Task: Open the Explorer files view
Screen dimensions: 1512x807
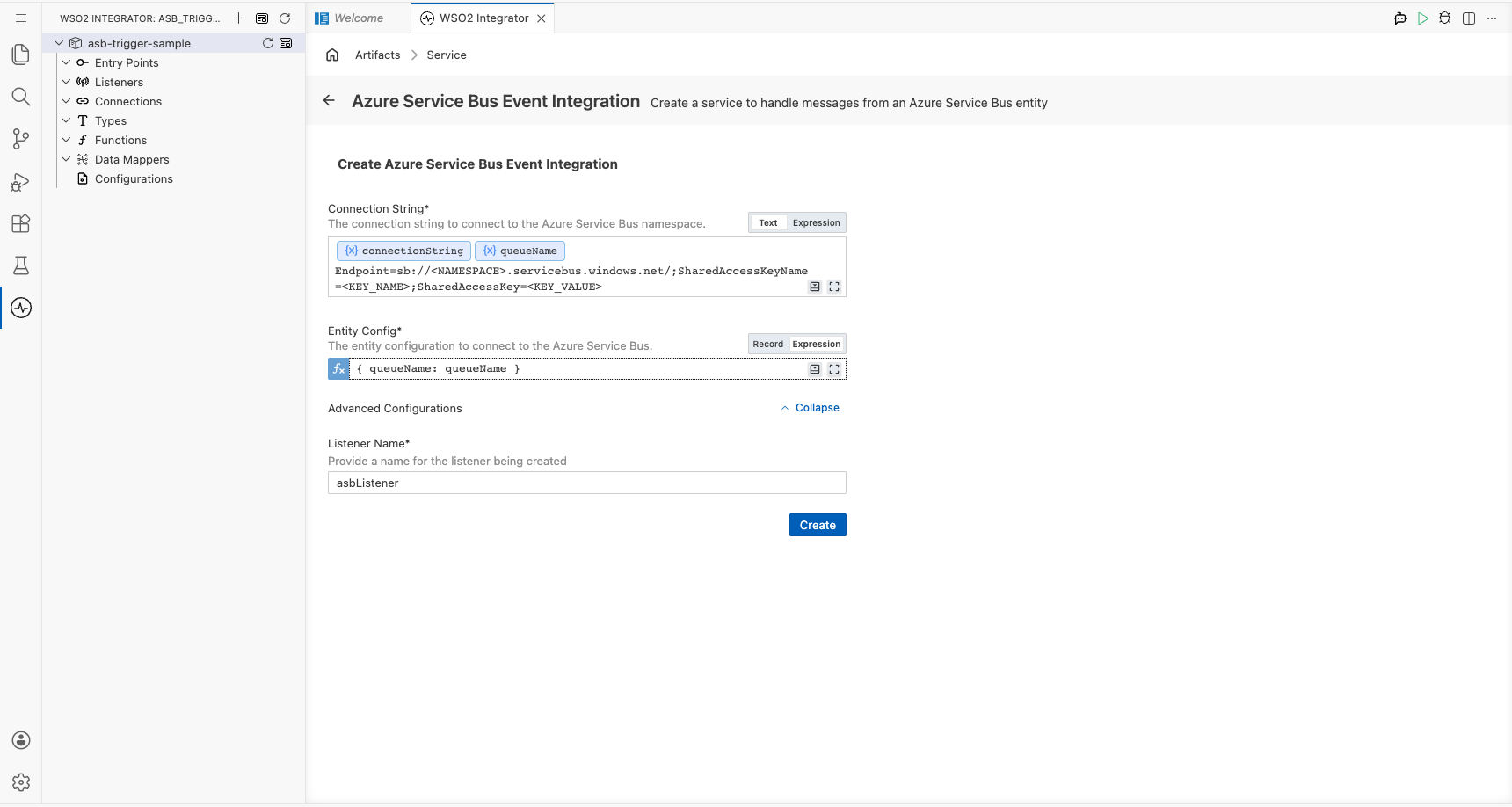Action: [x=21, y=55]
